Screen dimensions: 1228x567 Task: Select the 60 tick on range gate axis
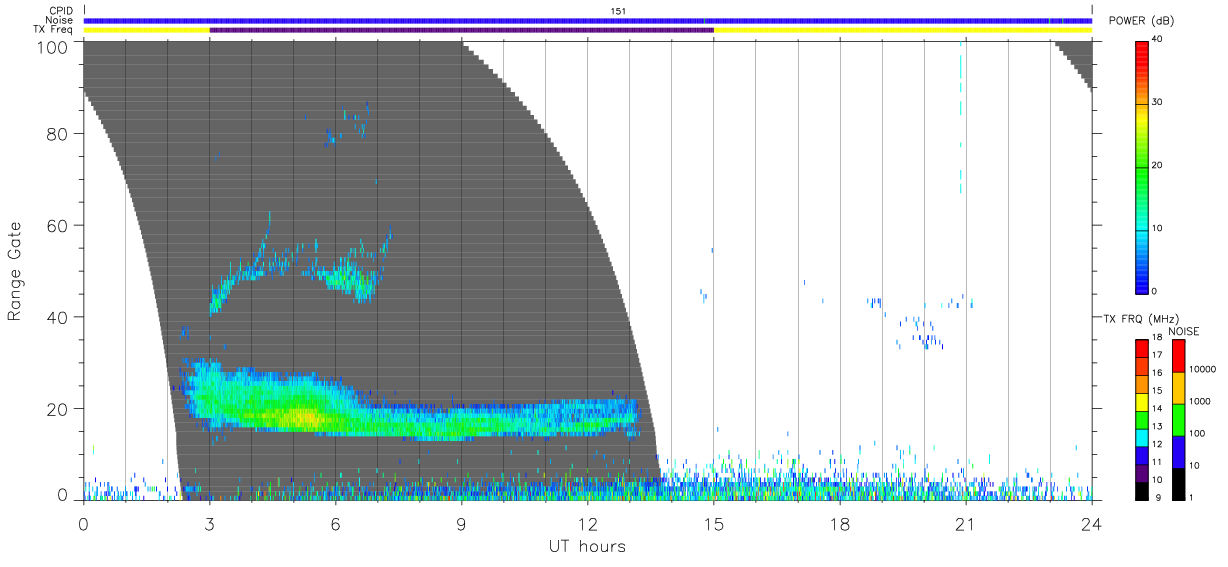point(56,226)
